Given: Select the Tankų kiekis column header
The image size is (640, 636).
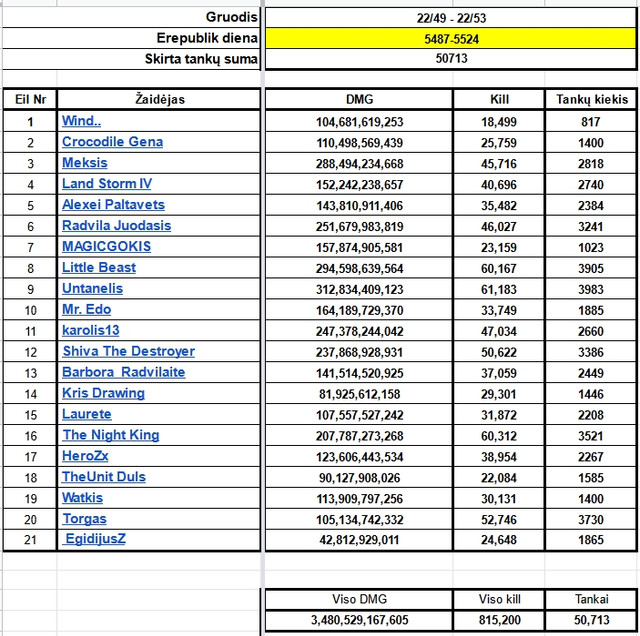Looking at the screenshot, I should pos(591,99).
